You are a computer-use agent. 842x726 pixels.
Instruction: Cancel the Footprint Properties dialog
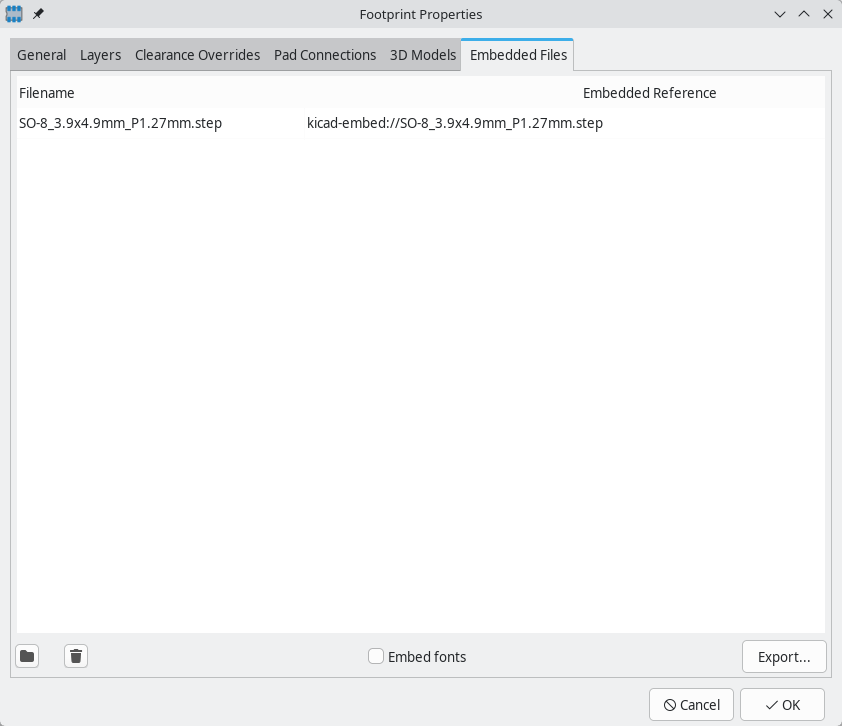(x=691, y=704)
